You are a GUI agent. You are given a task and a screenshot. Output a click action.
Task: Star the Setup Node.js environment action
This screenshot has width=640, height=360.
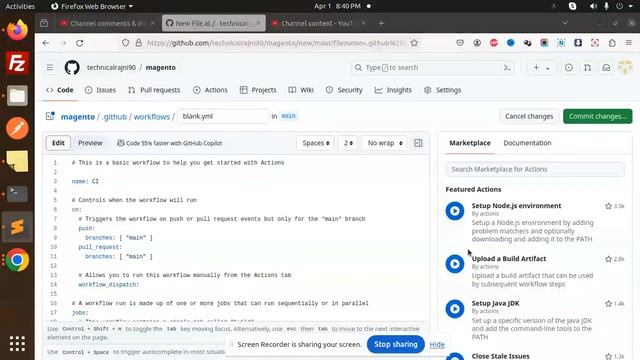[x=608, y=206]
